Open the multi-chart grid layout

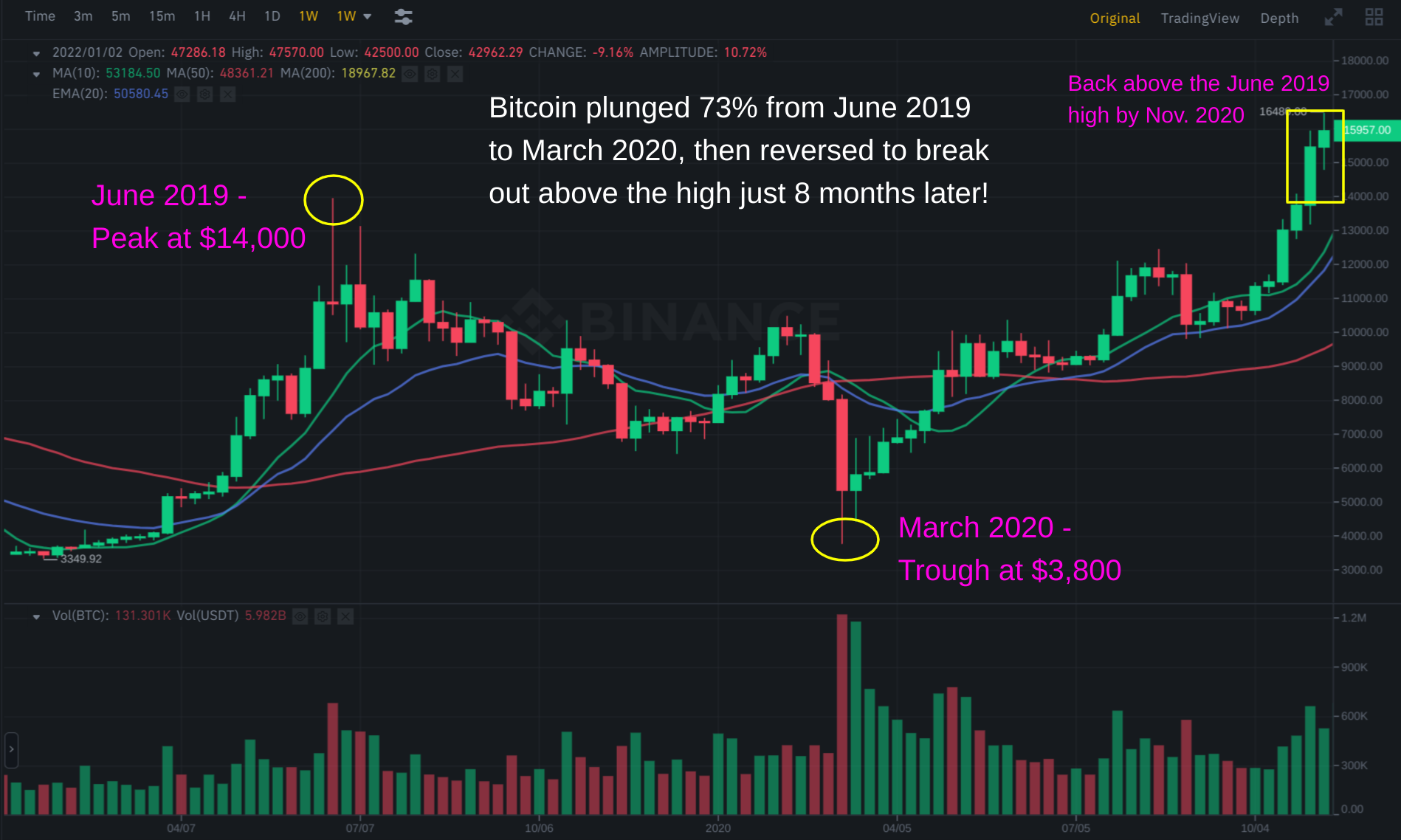click(x=1374, y=18)
